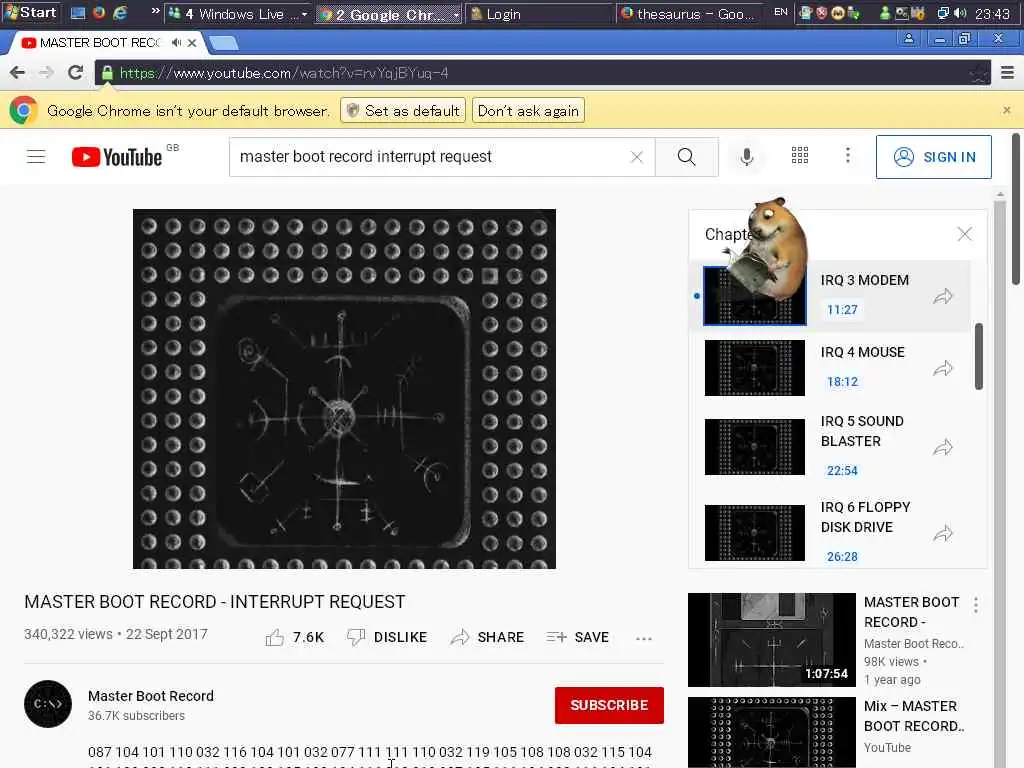Open YouTube settings three-dot menu
This screenshot has width=1024, height=768.
848,155
